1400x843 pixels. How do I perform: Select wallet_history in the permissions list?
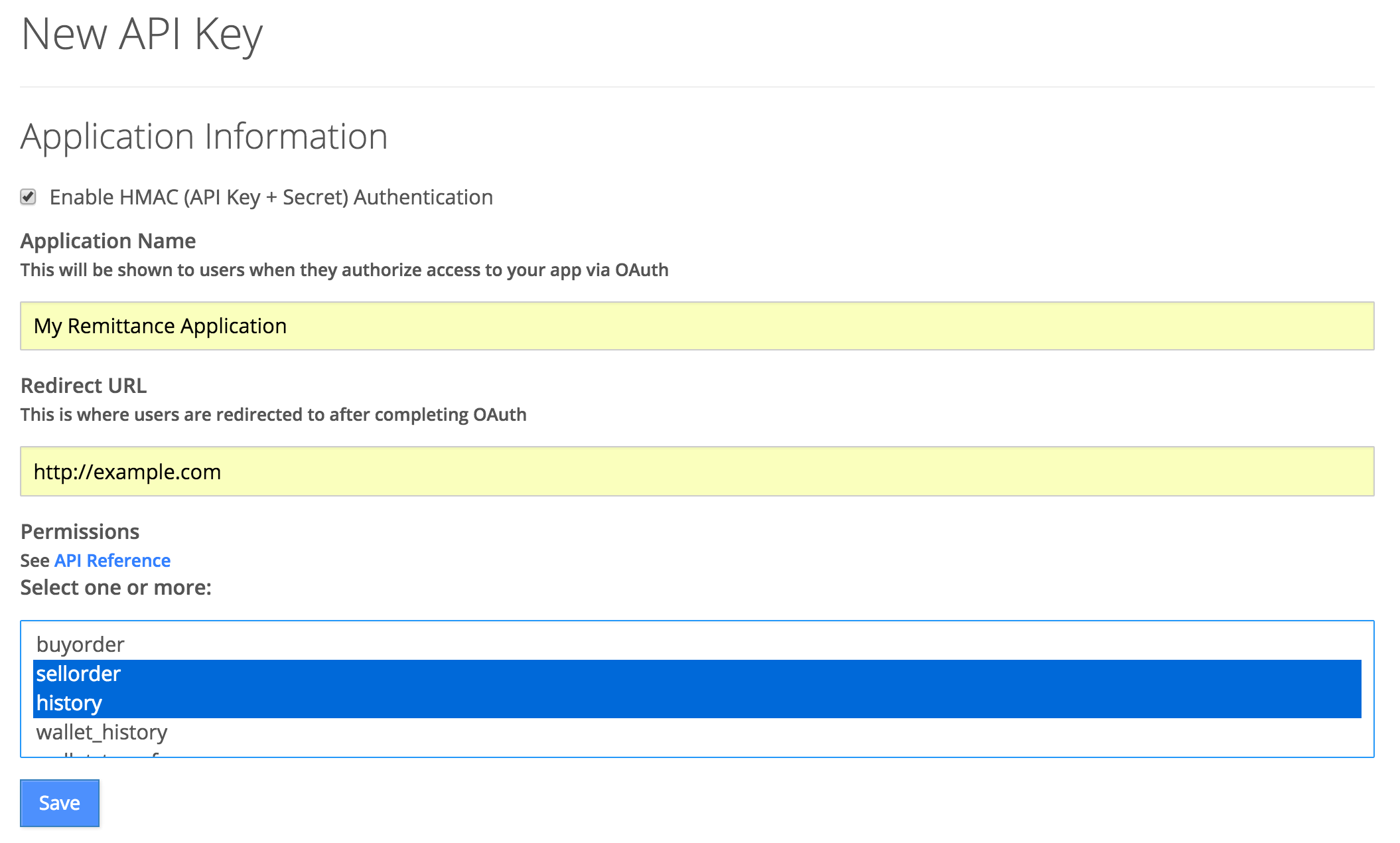click(102, 732)
